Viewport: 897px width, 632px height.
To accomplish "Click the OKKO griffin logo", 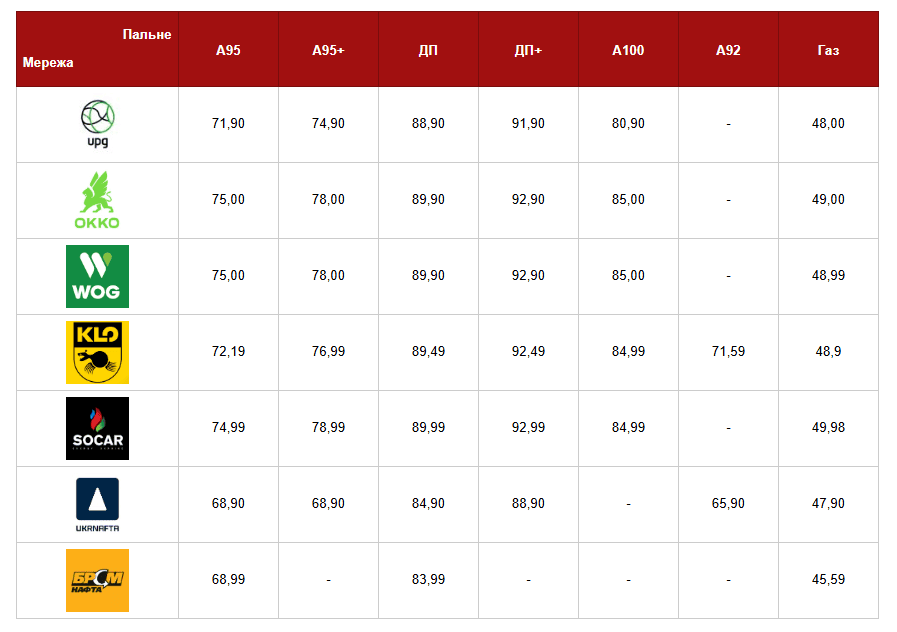I will [x=97, y=200].
